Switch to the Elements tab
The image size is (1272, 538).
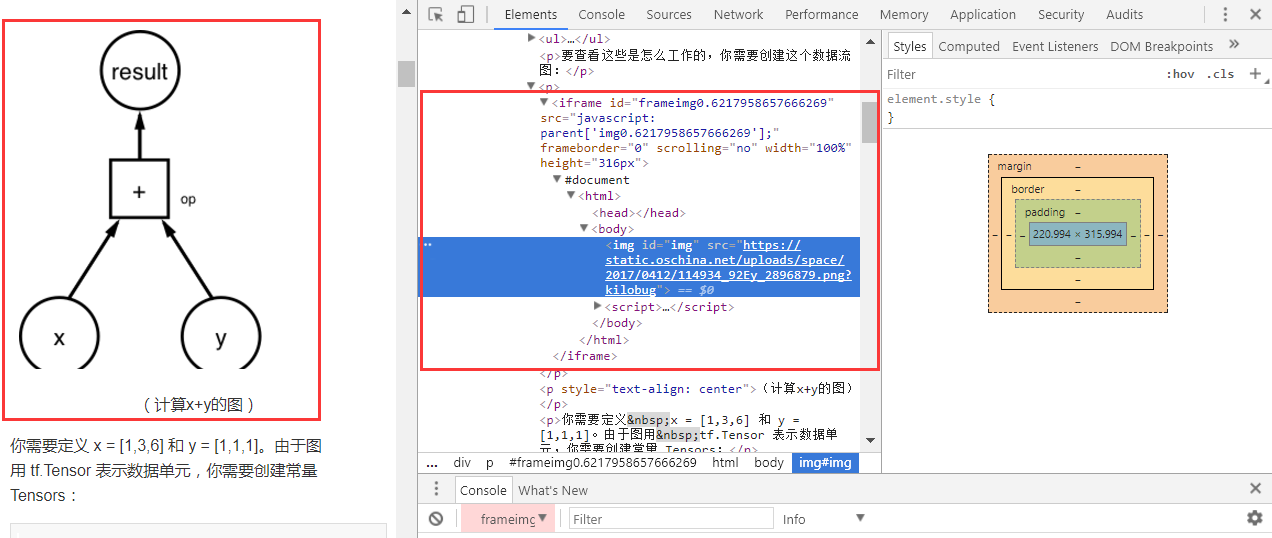[531, 14]
